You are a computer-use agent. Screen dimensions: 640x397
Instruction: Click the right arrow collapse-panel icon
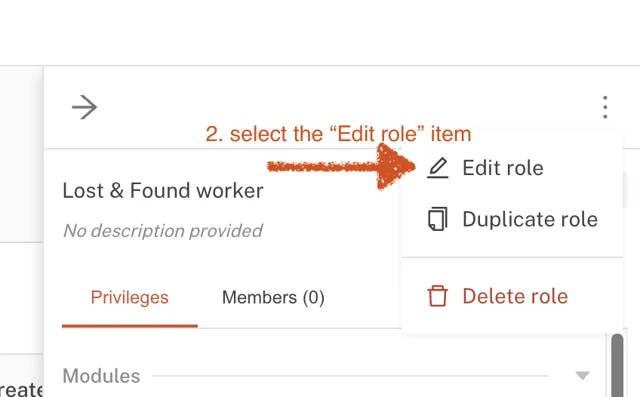click(x=84, y=107)
